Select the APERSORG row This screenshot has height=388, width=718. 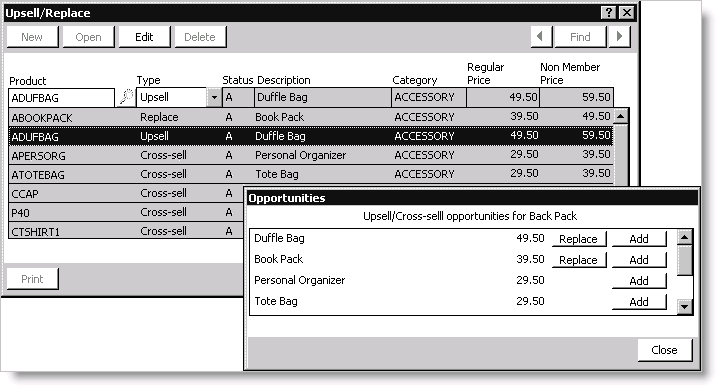[311, 155]
